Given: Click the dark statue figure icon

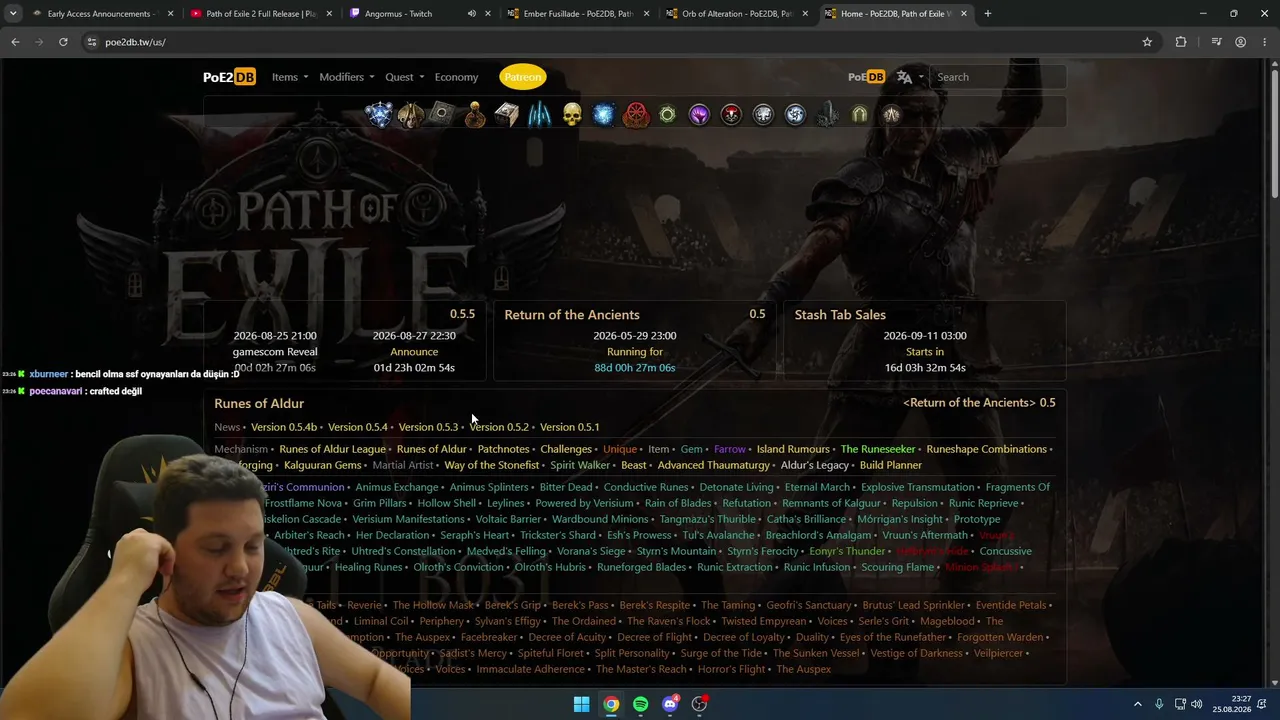Looking at the screenshot, I should [827, 115].
